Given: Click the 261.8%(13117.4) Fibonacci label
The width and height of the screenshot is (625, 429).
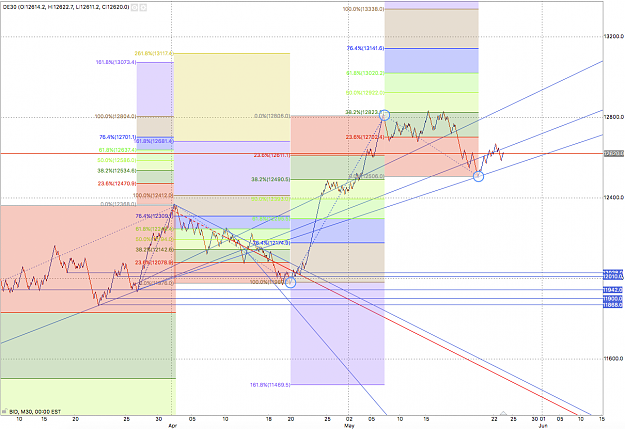Looking at the screenshot, I should 154,53.
